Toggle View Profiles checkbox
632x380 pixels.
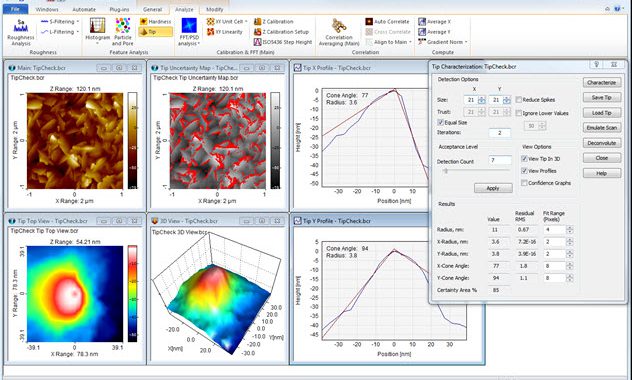[524, 171]
